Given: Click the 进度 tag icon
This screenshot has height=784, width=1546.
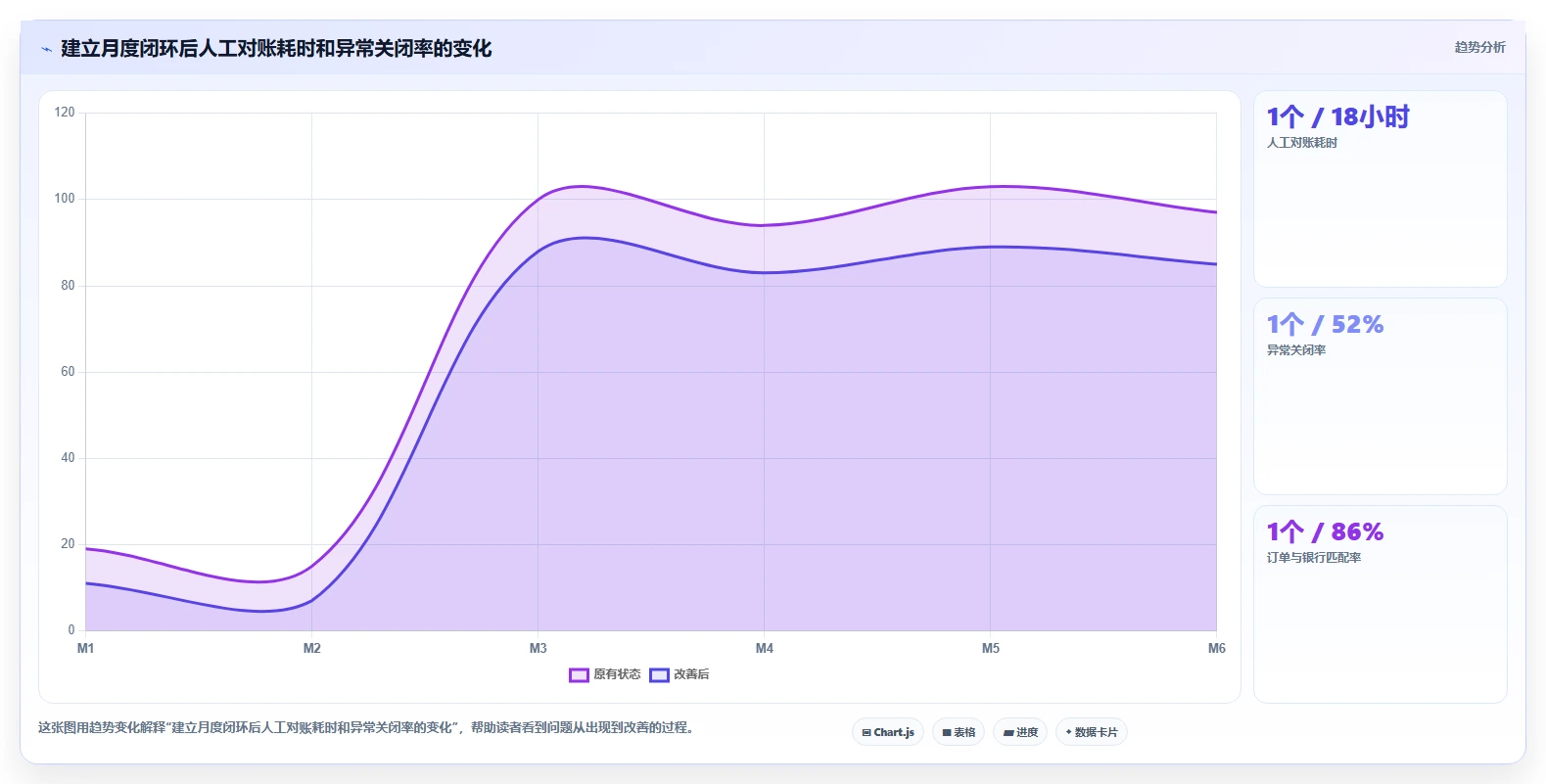Looking at the screenshot, I should [x=1008, y=732].
